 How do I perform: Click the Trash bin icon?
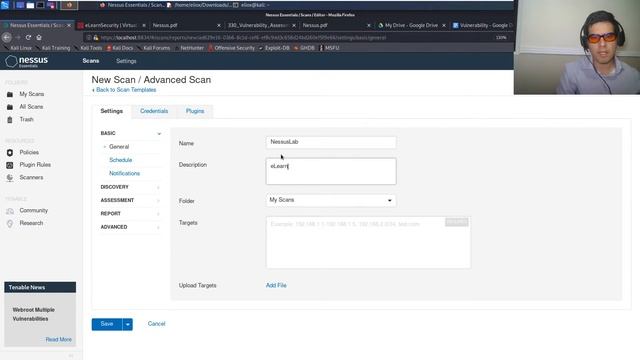[x=10, y=120]
